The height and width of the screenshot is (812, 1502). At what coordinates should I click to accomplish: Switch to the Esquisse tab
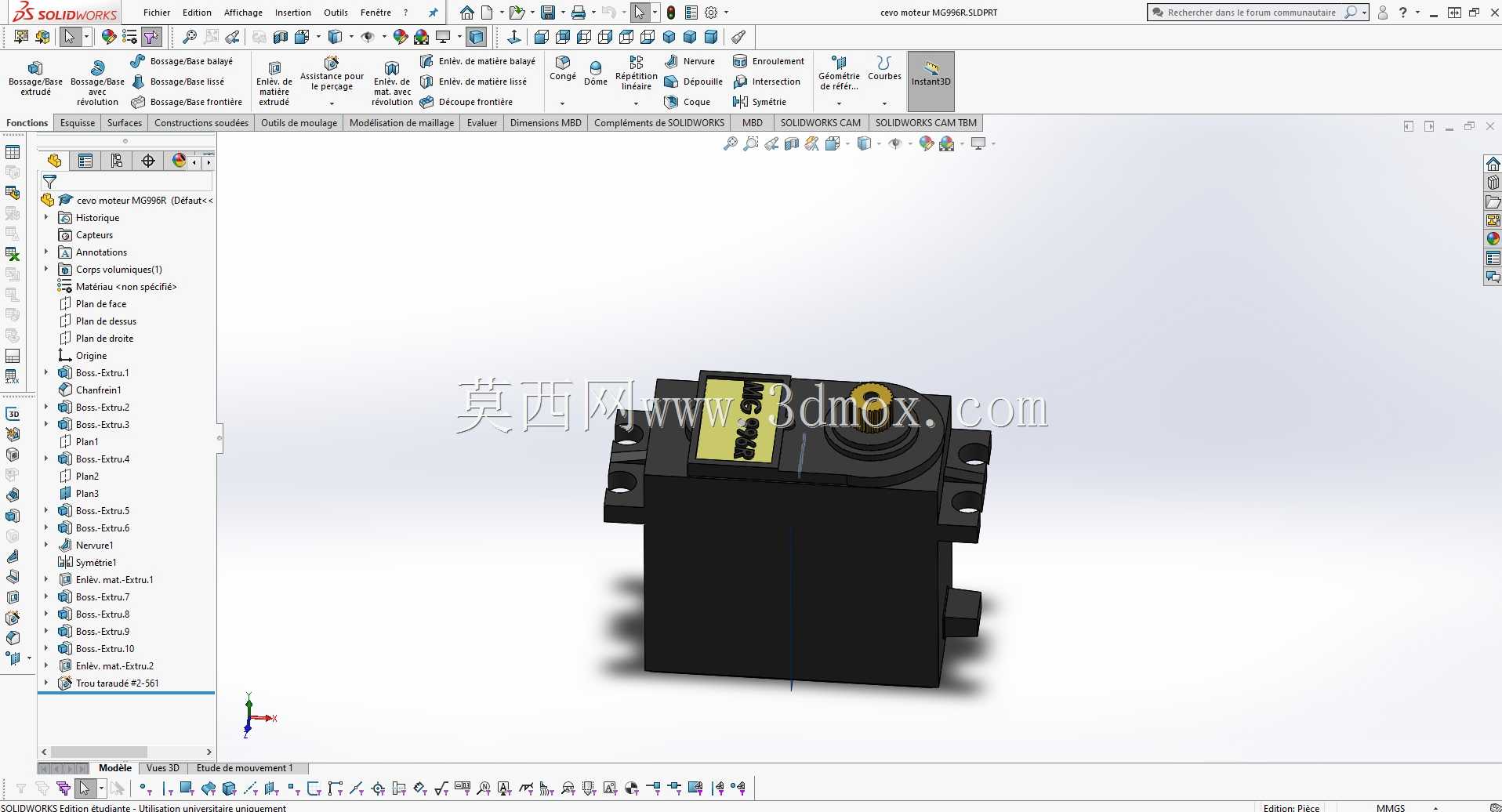coord(78,123)
